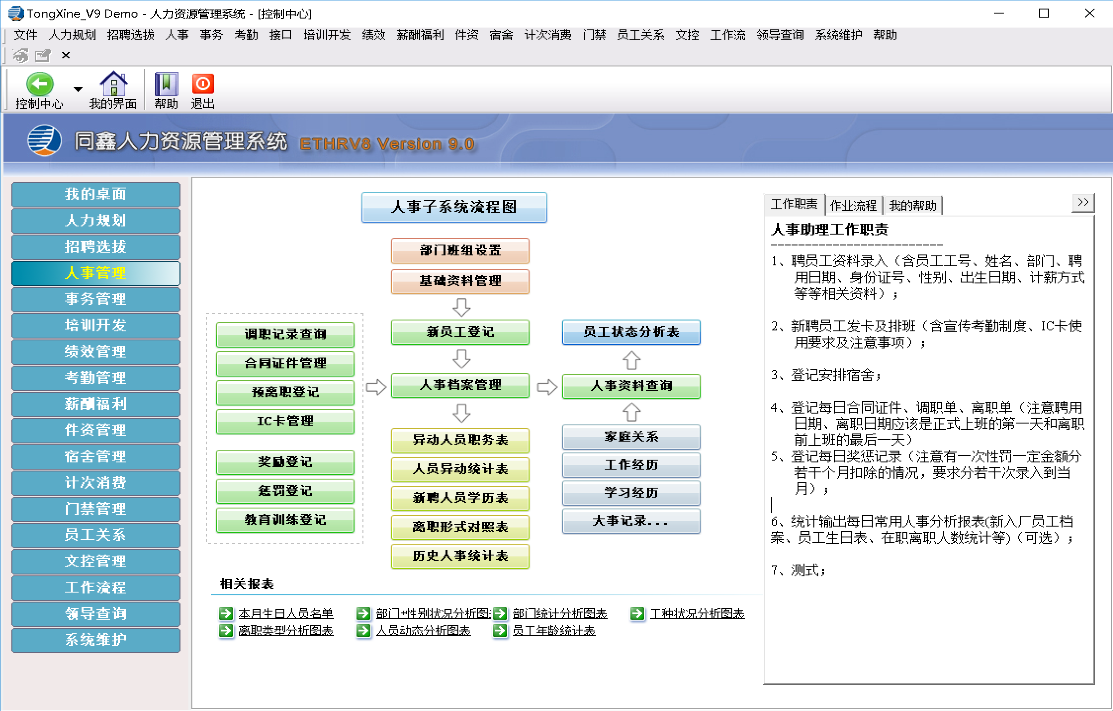Screen dimensions: 1113x711
Task: Switch to the 作业流程 tab
Action: click(853, 205)
